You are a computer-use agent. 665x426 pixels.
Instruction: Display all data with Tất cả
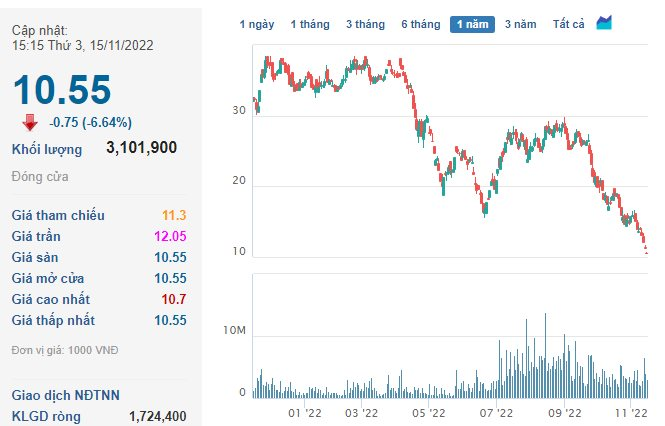(569, 24)
